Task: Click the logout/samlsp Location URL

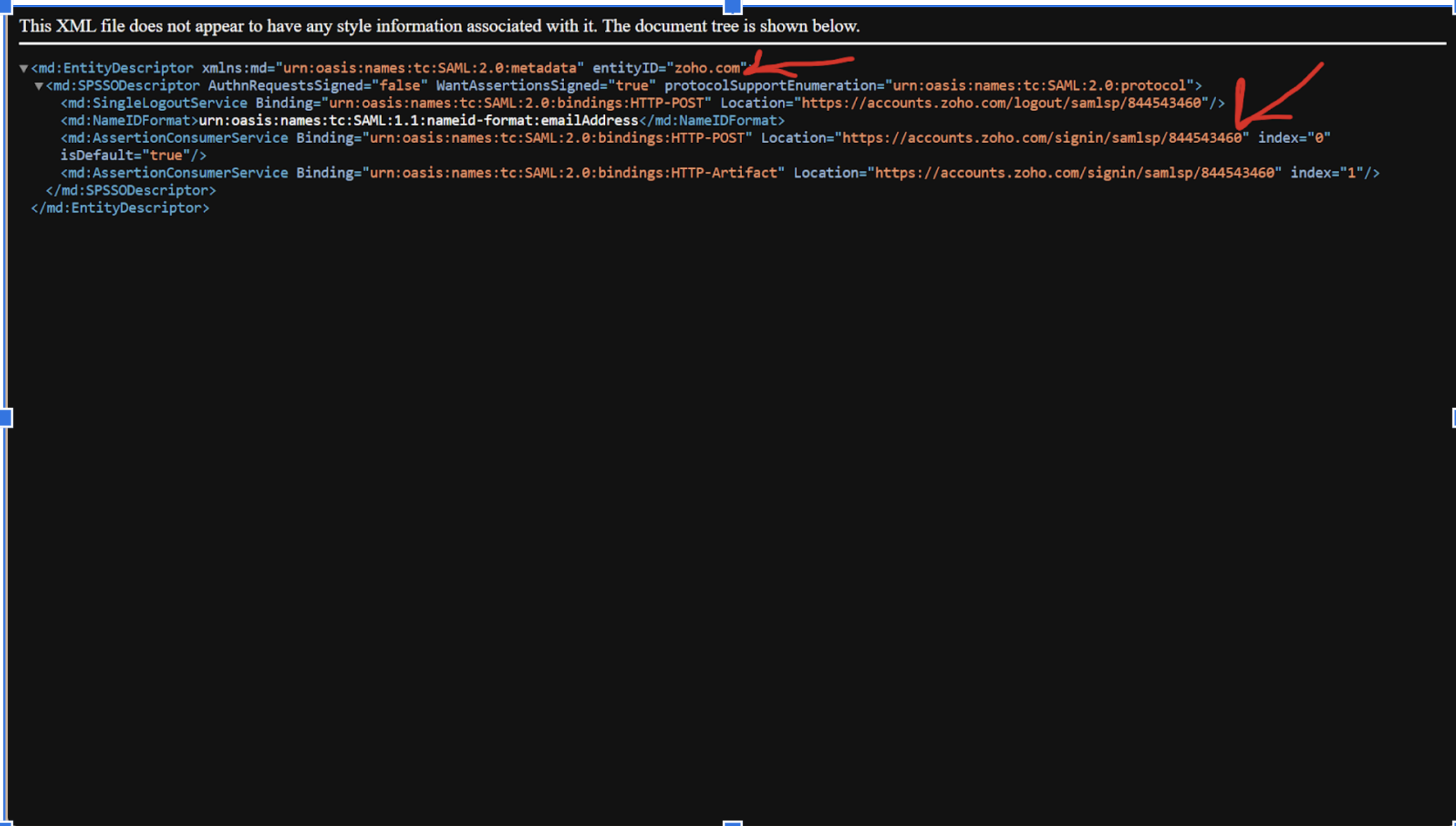Action: pos(1000,103)
